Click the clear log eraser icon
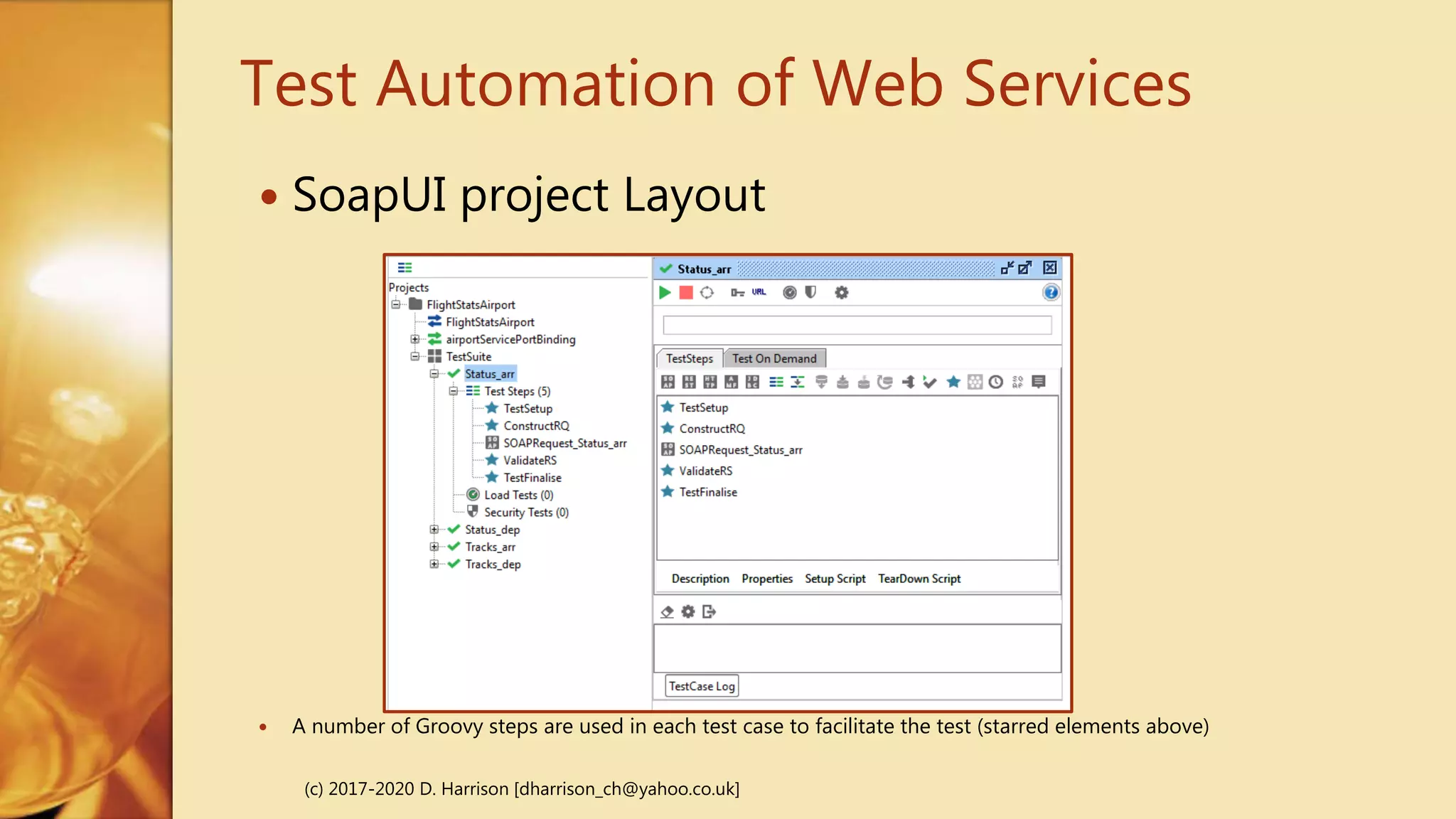Screen dimensions: 1456x819 (x=667, y=611)
